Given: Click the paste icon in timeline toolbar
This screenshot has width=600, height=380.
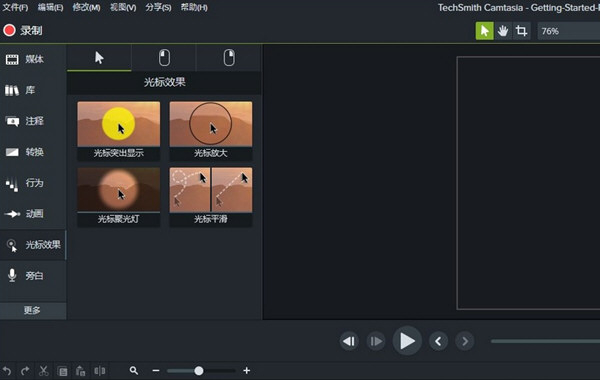Looking at the screenshot, I should click(x=80, y=370).
